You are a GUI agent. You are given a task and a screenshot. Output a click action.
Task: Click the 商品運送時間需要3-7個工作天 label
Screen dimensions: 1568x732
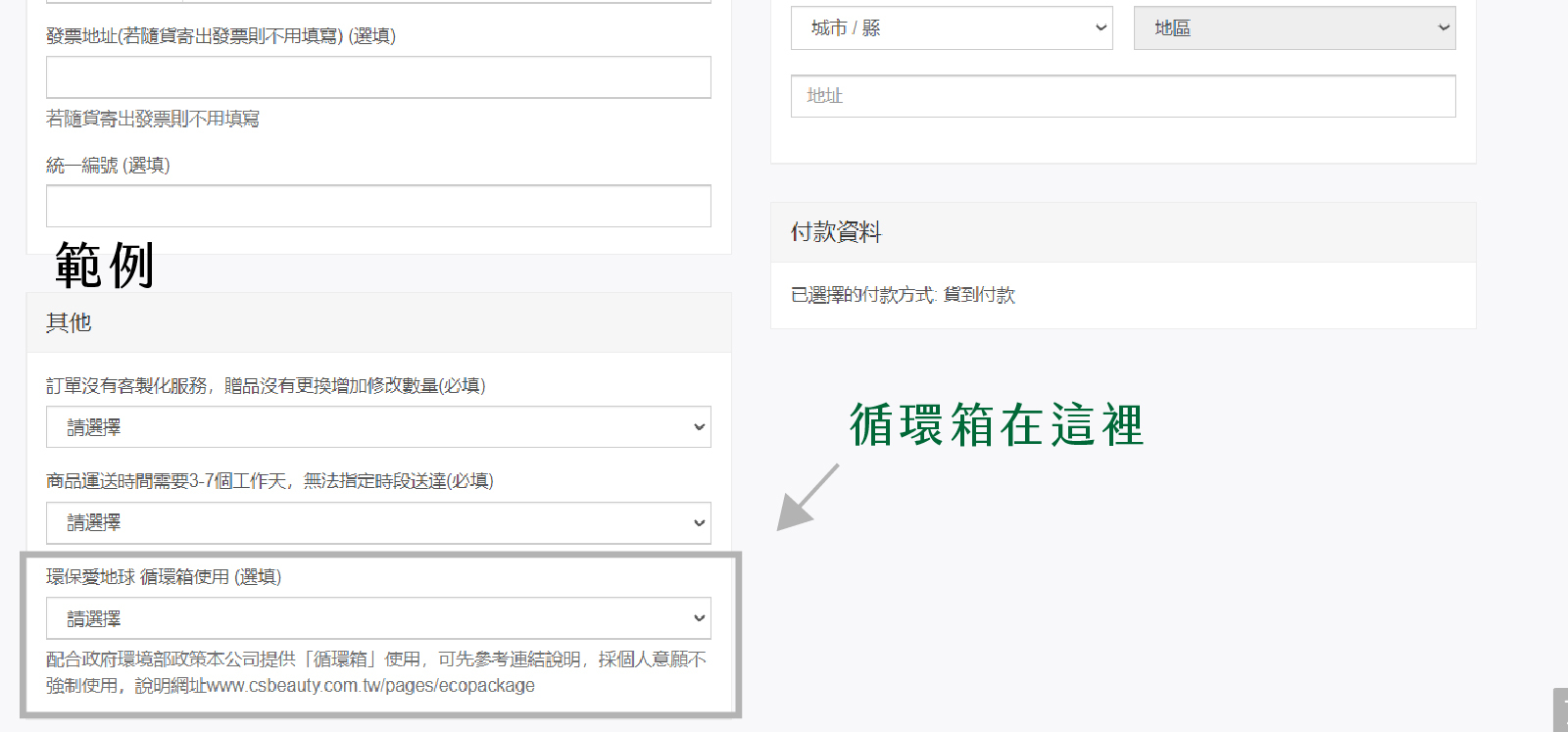click(x=269, y=481)
